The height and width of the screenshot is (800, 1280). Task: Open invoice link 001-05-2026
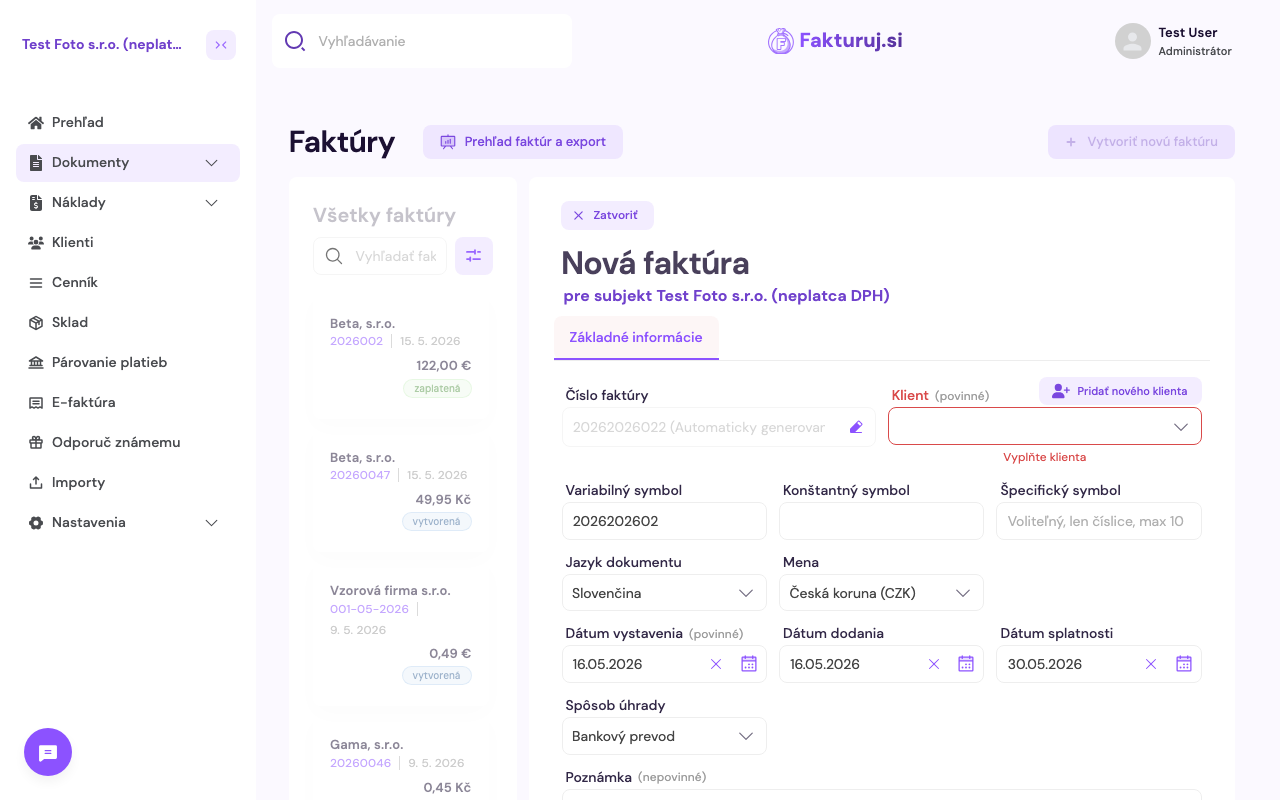point(369,609)
